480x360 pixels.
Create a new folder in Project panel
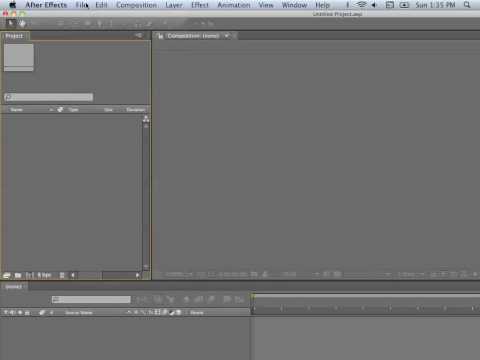pos(18,275)
